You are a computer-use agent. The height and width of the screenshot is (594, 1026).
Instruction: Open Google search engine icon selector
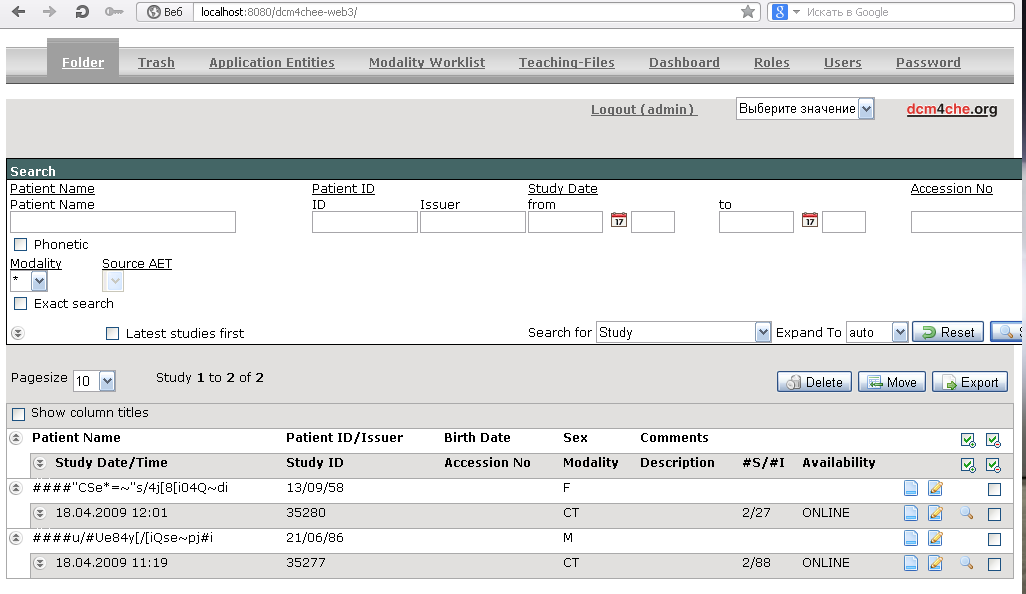click(x=785, y=12)
